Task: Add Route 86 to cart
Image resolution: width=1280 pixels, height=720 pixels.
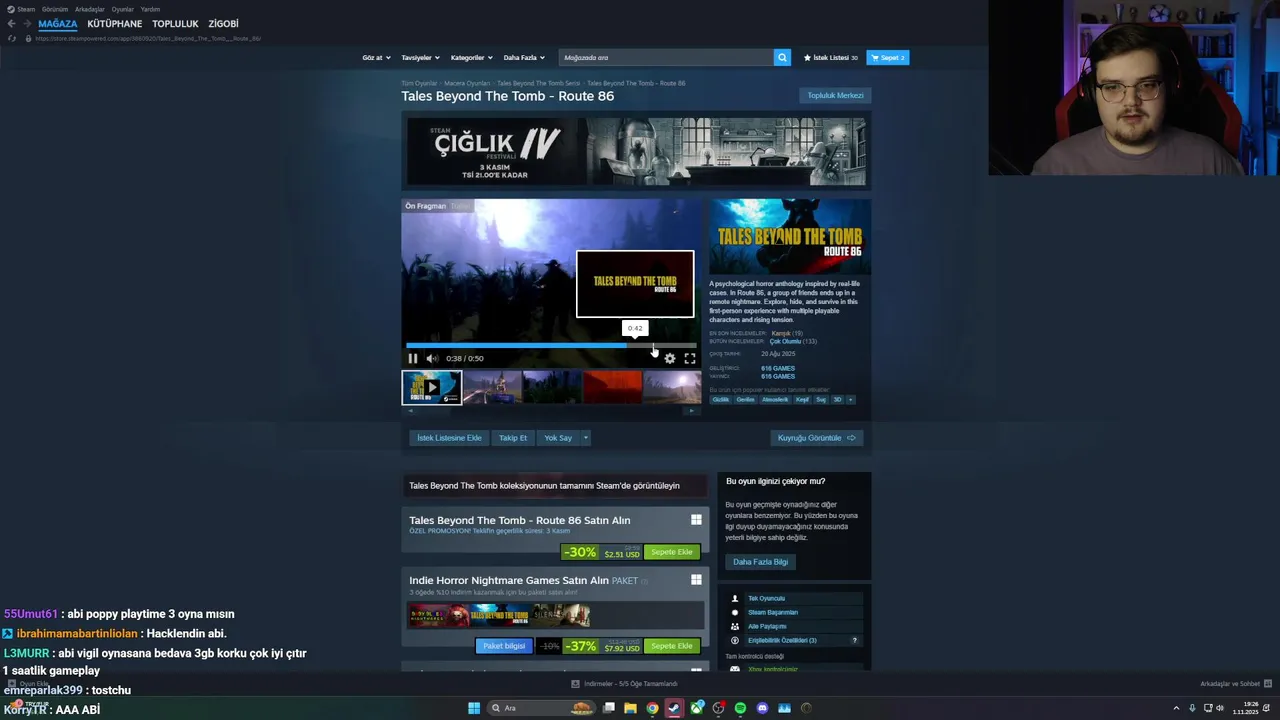Action: (x=672, y=552)
